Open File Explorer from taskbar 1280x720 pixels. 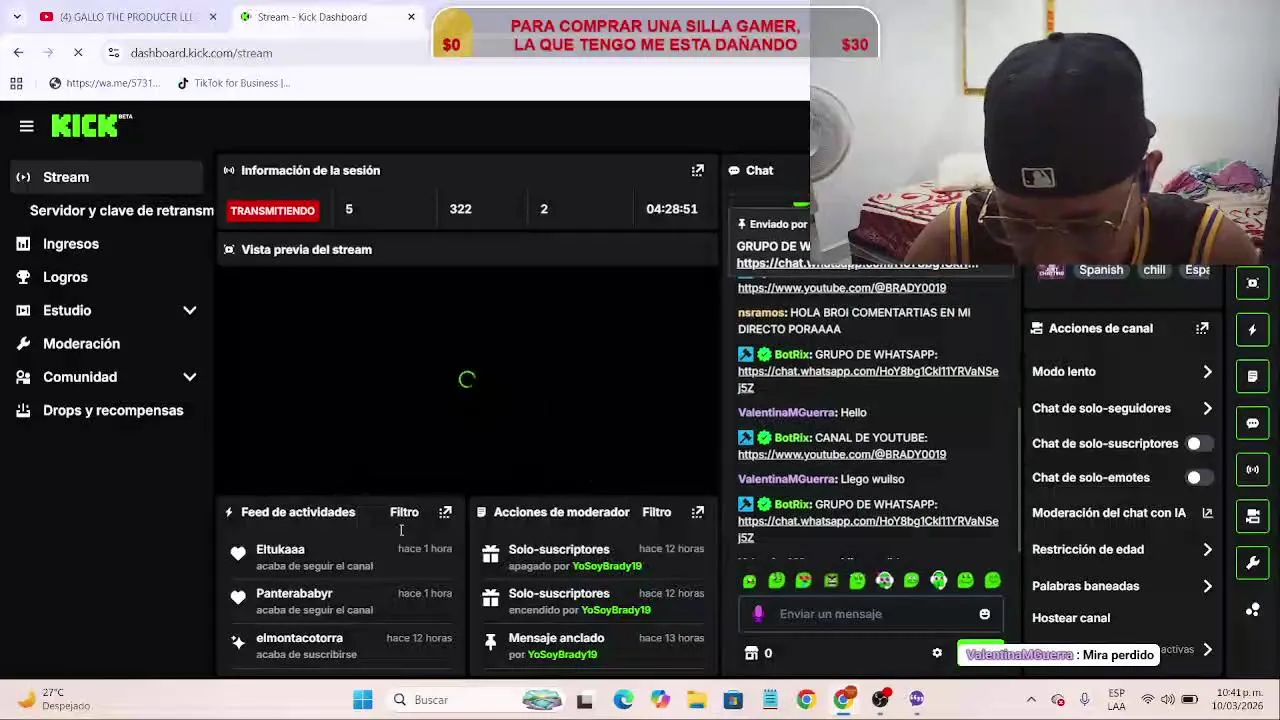point(696,700)
